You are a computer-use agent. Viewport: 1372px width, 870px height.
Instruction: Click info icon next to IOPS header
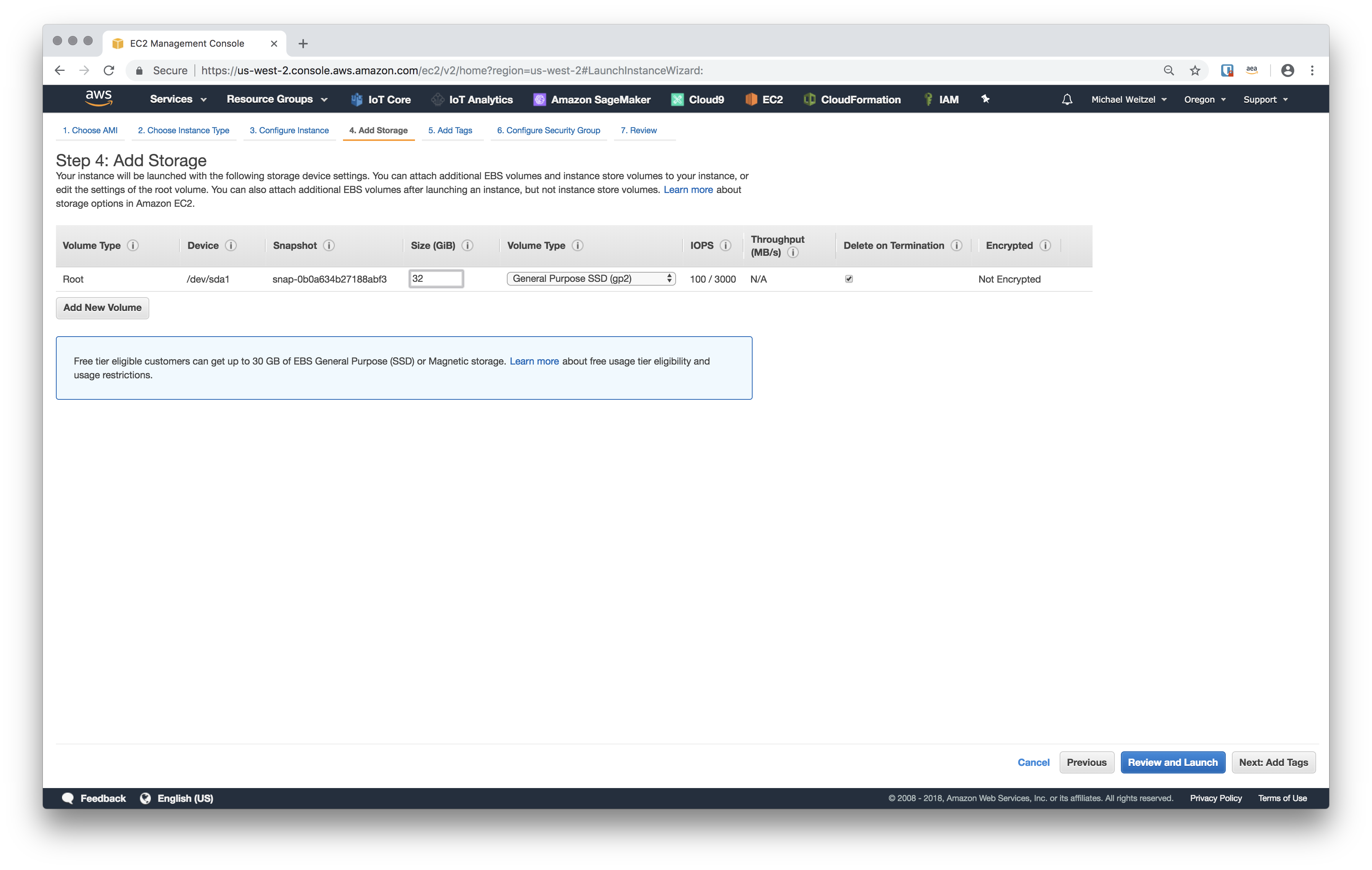point(725,246)
